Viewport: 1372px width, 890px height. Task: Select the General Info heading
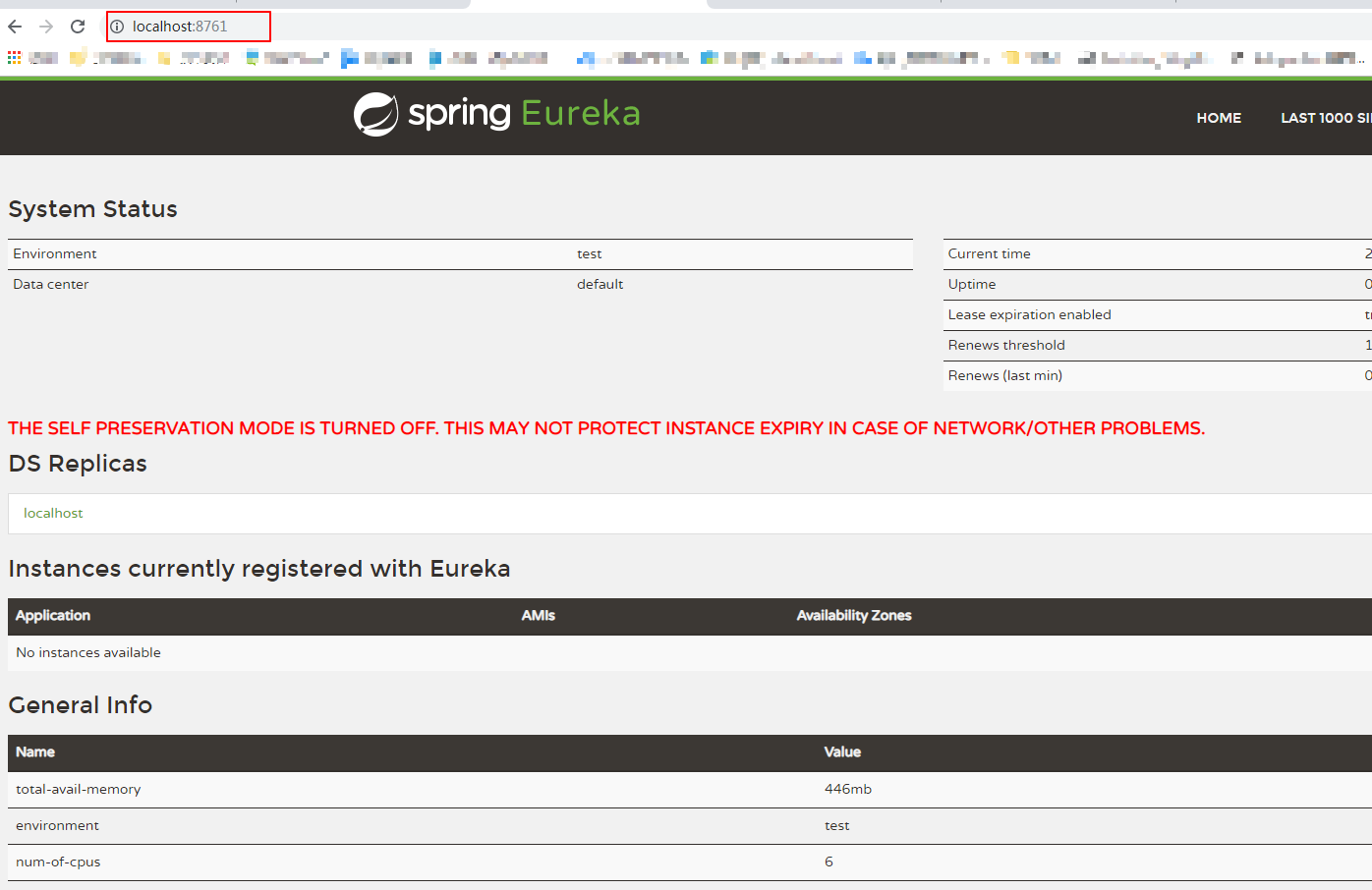click(80, 705)
